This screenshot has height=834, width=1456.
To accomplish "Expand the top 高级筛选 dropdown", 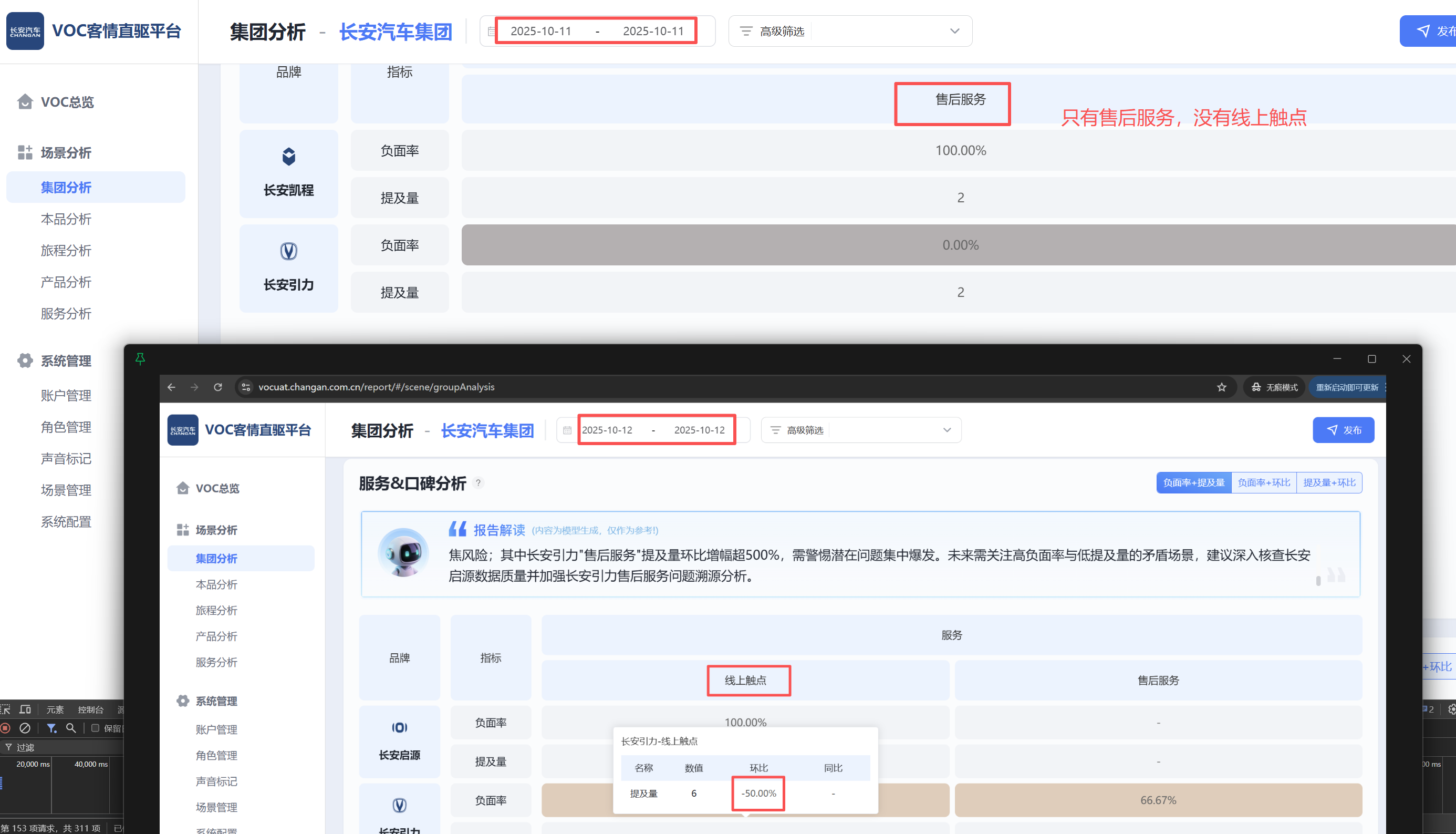I will (850, 31).
